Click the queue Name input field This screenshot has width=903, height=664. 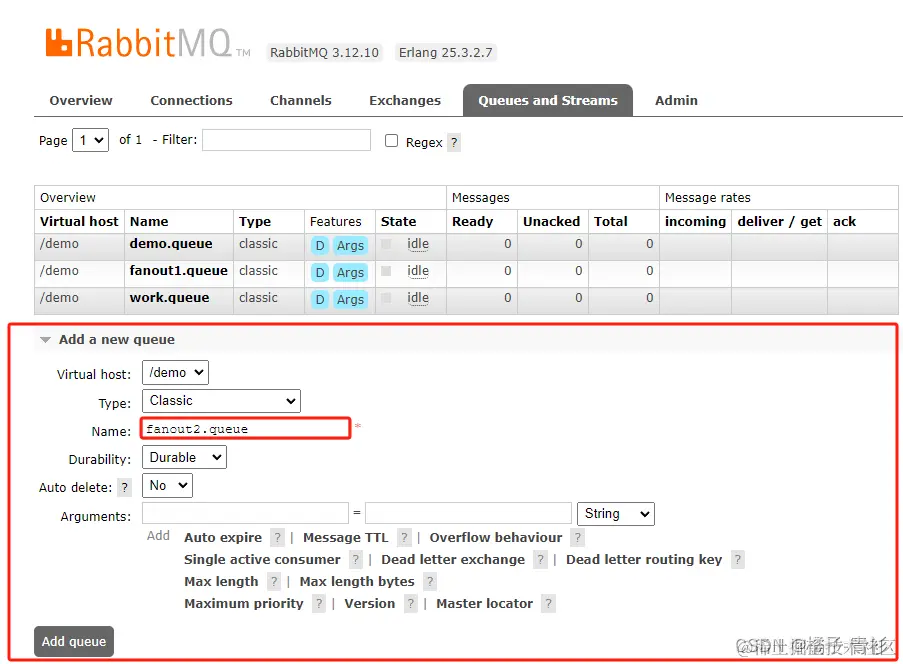point(245,429)
